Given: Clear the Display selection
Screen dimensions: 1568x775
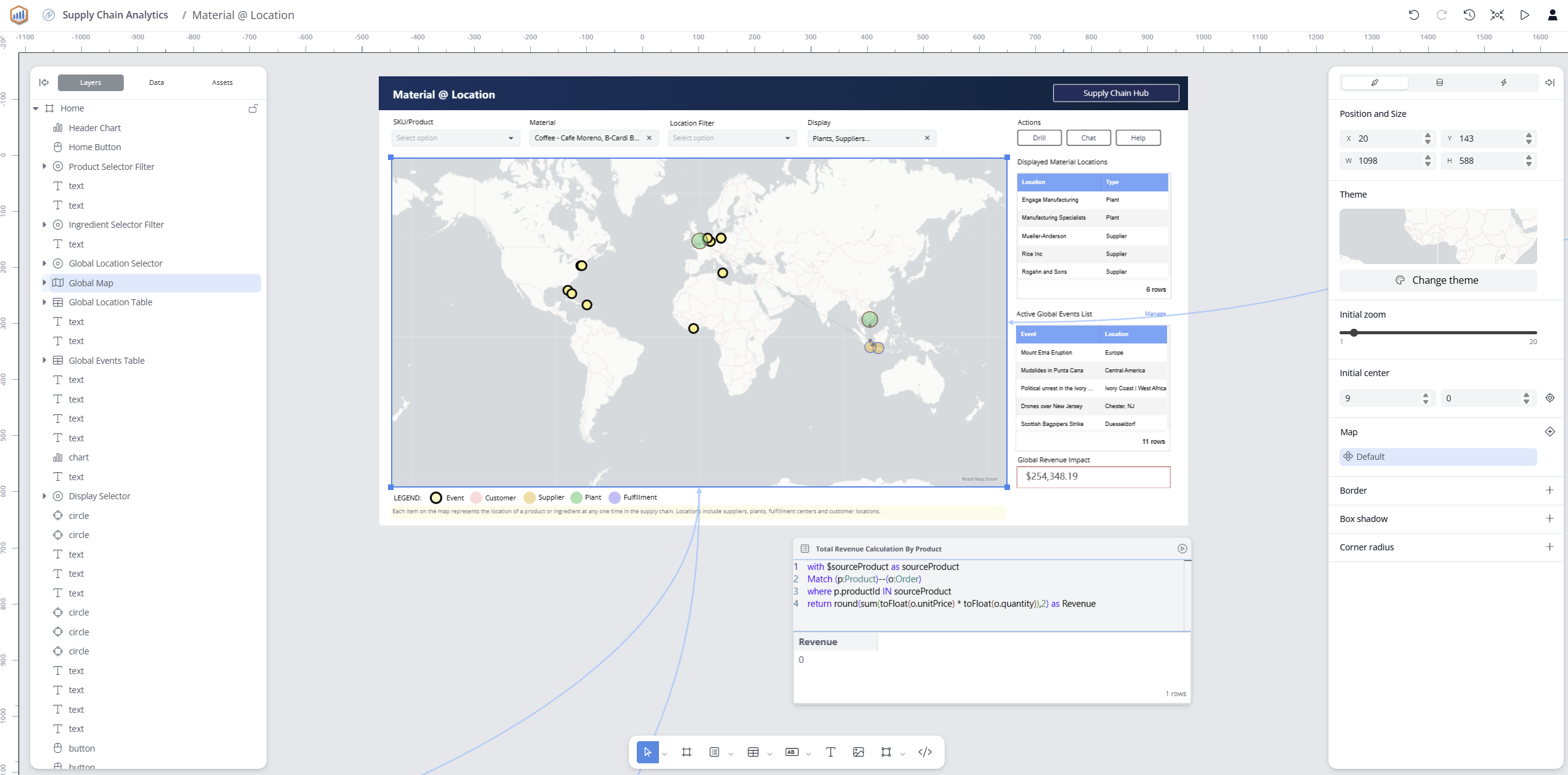Looking at the screenshot, I should (927, 138).
